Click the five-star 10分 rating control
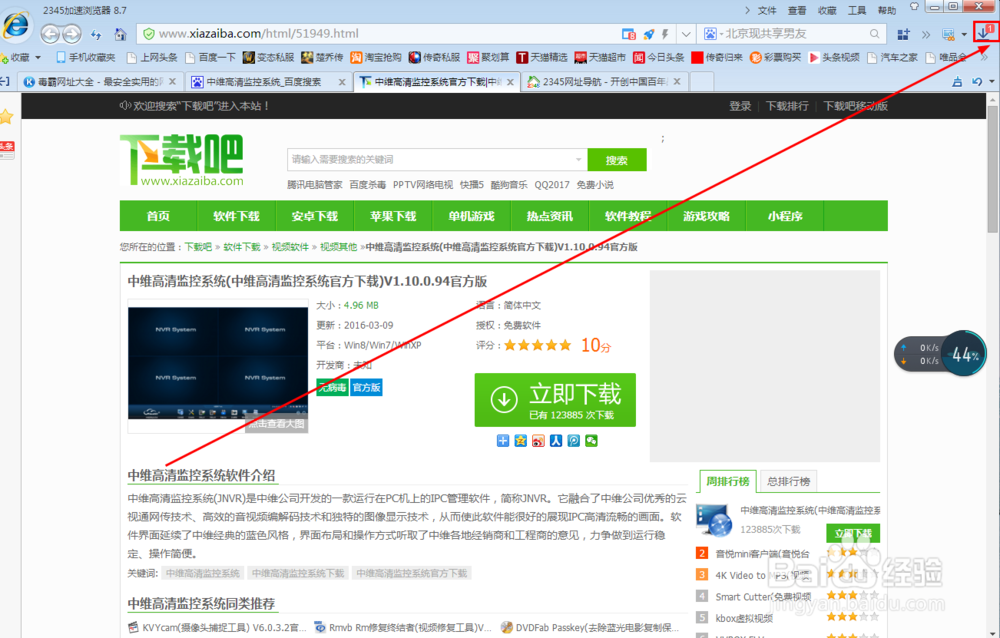The image size is (1000, 638). [537, 344]
